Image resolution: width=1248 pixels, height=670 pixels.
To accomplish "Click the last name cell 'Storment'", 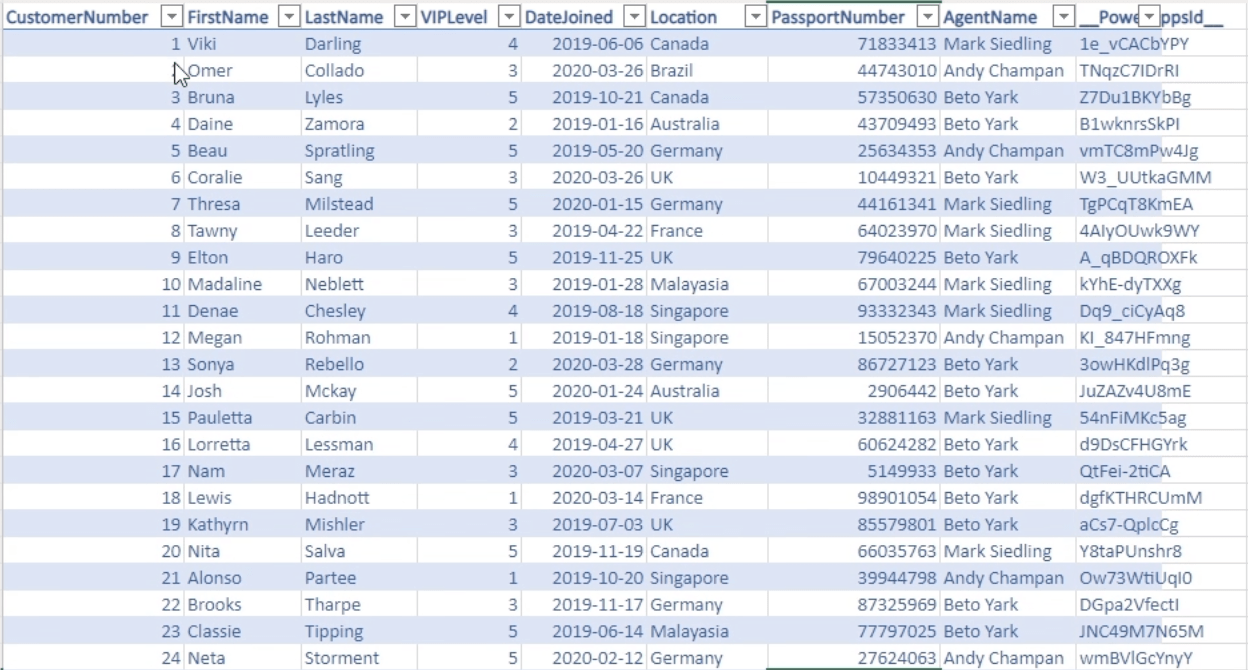I will click(359, 657).
